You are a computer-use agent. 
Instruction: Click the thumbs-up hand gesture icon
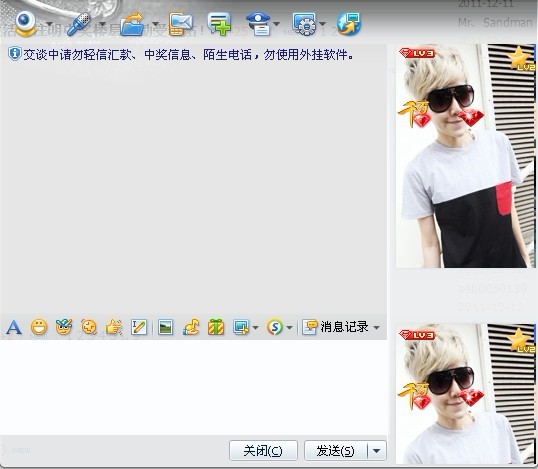coord(114,327)
